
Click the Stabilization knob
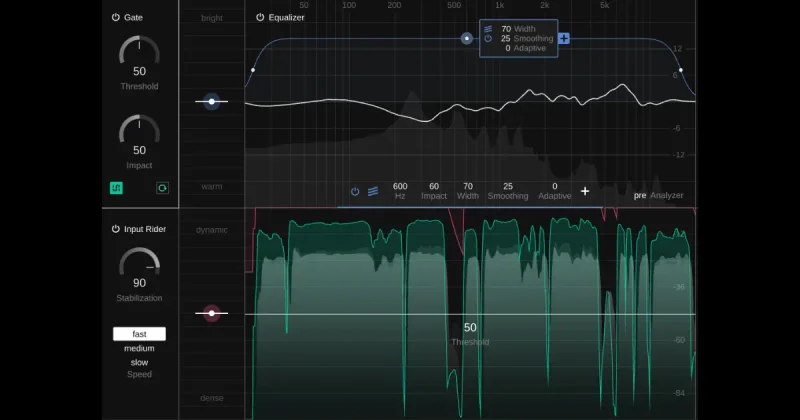click(x=139, y=263)
